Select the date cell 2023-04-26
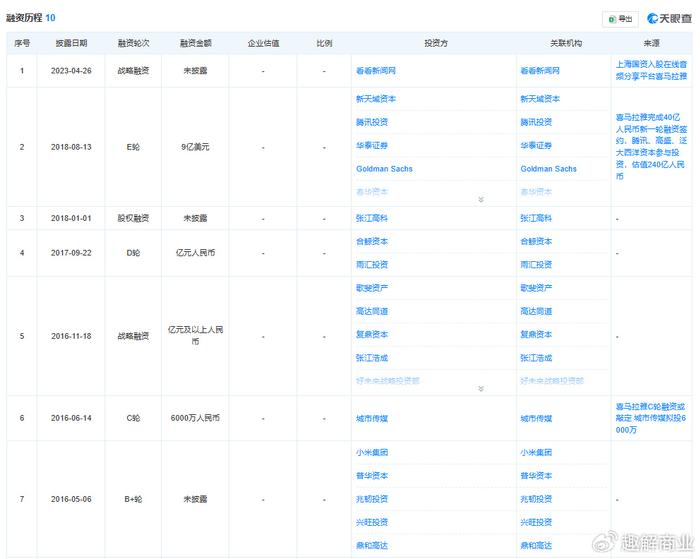This screenshot has width=700, height=559. pyautogui.click(x=71, y=71)
